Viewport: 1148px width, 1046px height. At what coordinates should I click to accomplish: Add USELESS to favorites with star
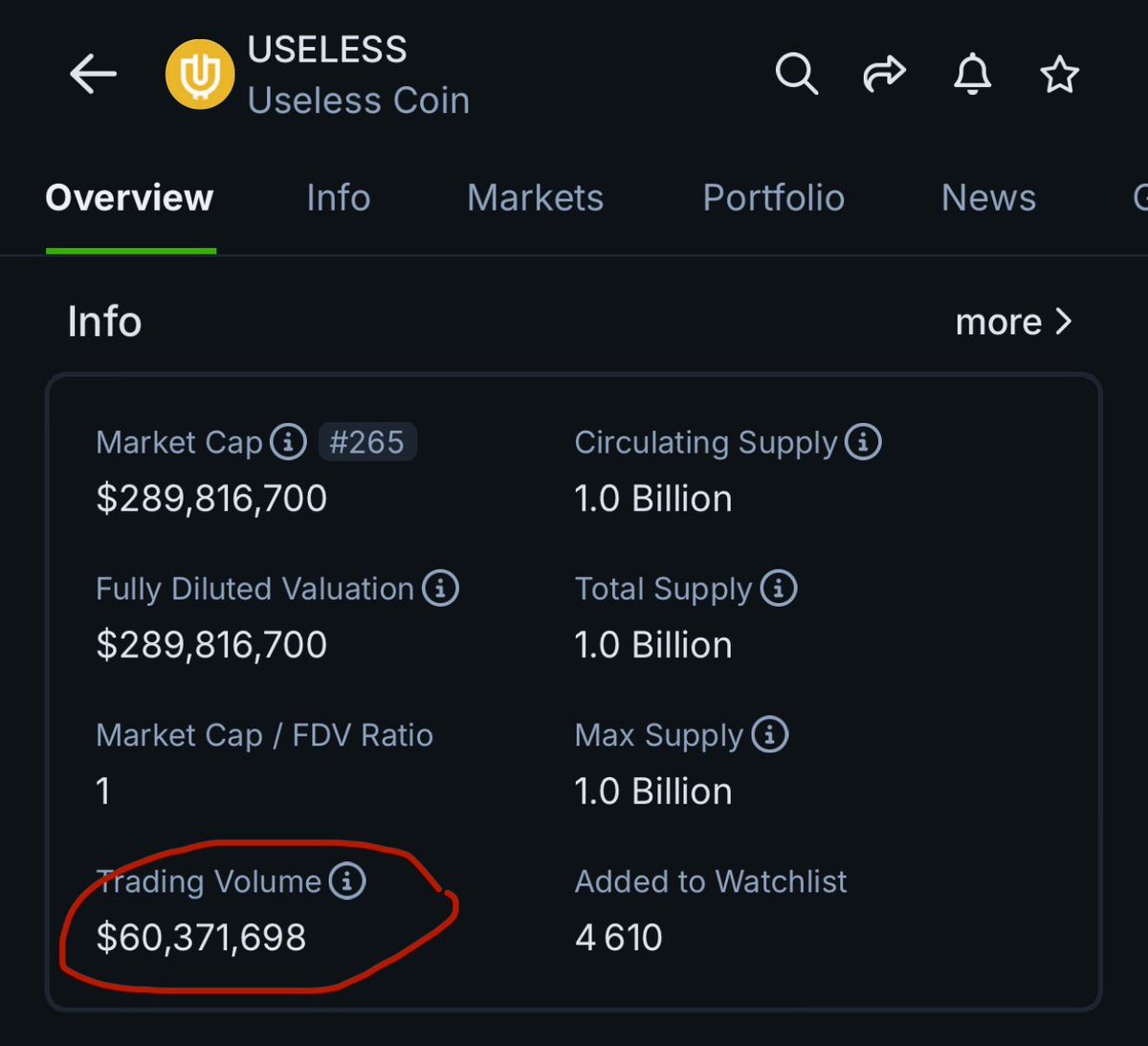pos(1059,74)
